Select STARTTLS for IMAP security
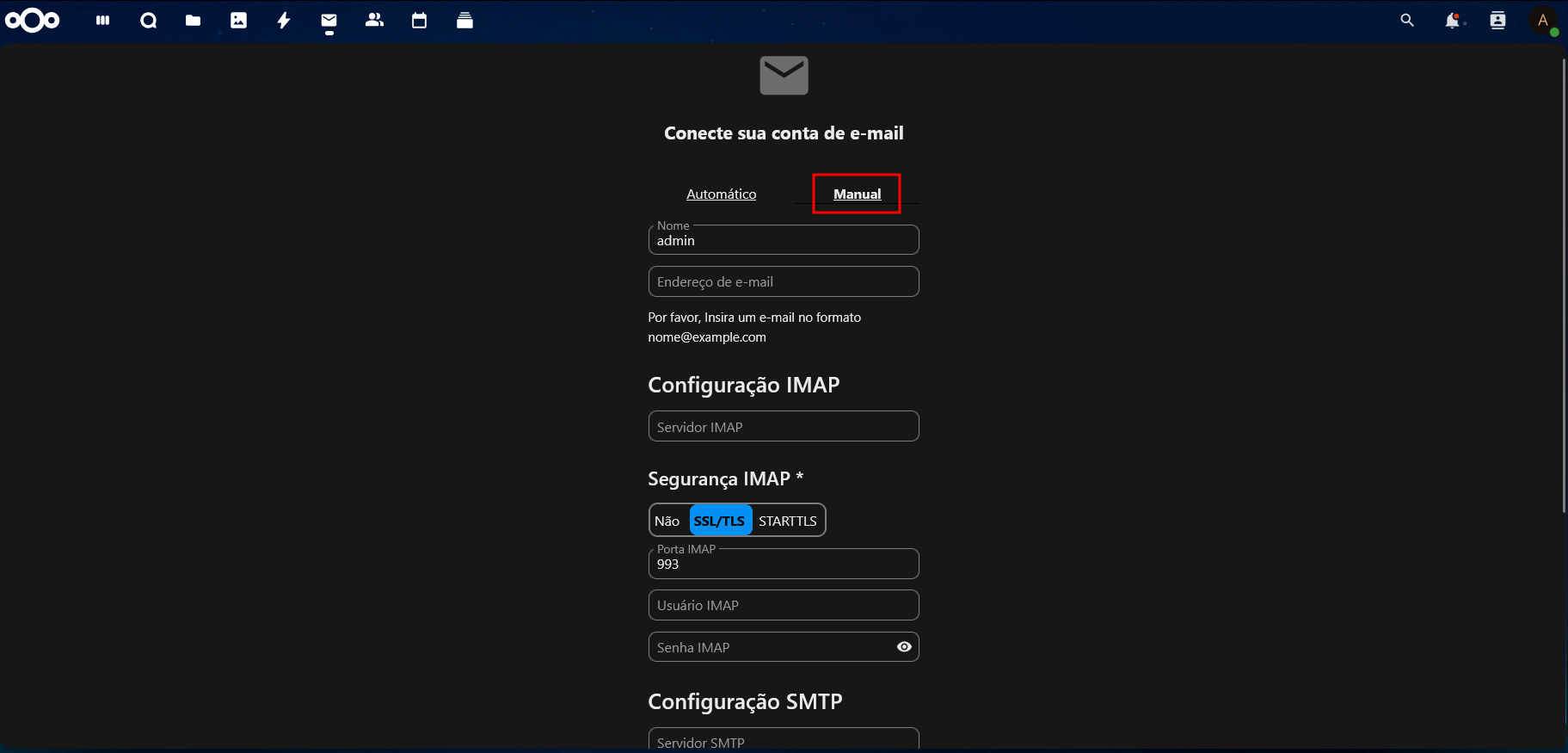The image size is (1568, 753). click(x=788, y=521)
